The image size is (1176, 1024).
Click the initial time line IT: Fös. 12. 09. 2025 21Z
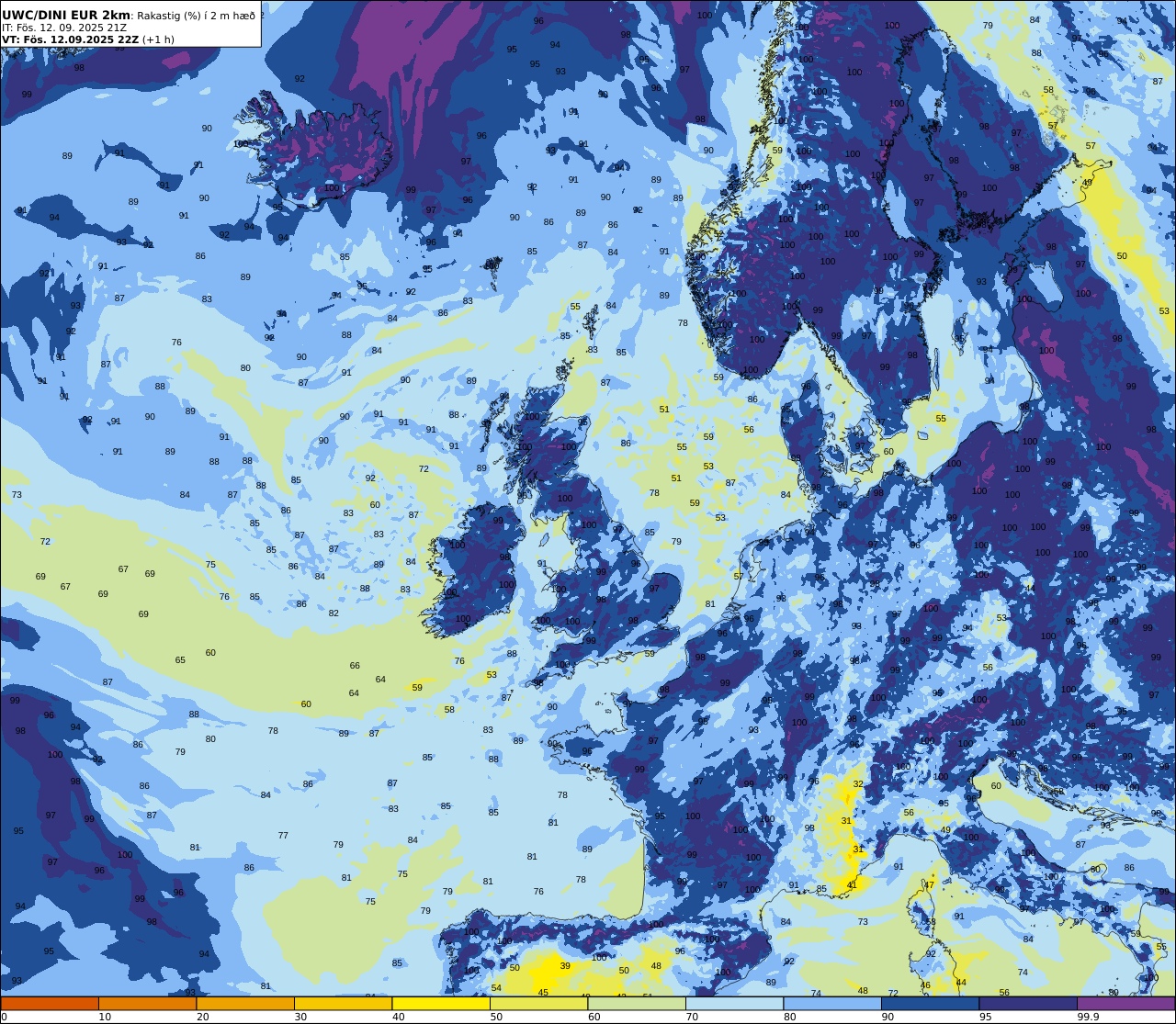coord(62,28)
